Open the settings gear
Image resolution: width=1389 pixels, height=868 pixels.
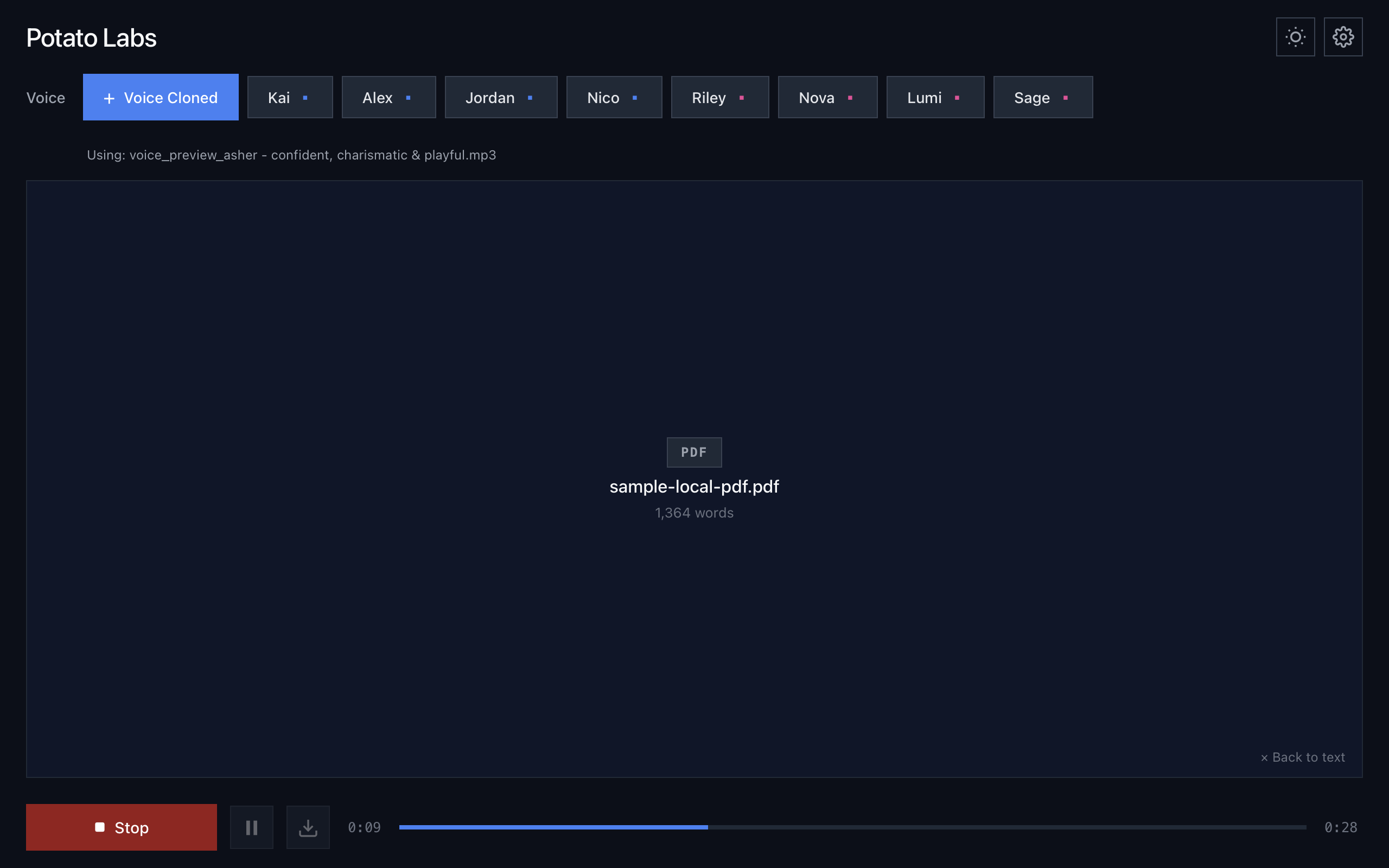pos(1343,37)
